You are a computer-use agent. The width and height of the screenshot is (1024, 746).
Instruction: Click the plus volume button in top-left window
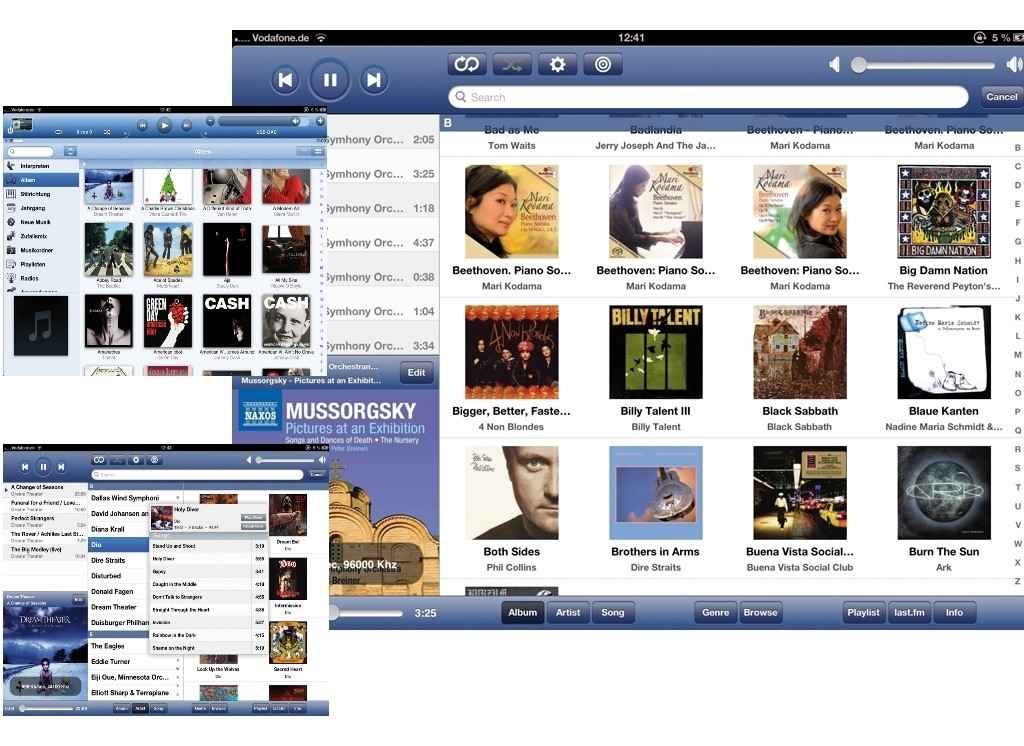click(x=321, y=122)
